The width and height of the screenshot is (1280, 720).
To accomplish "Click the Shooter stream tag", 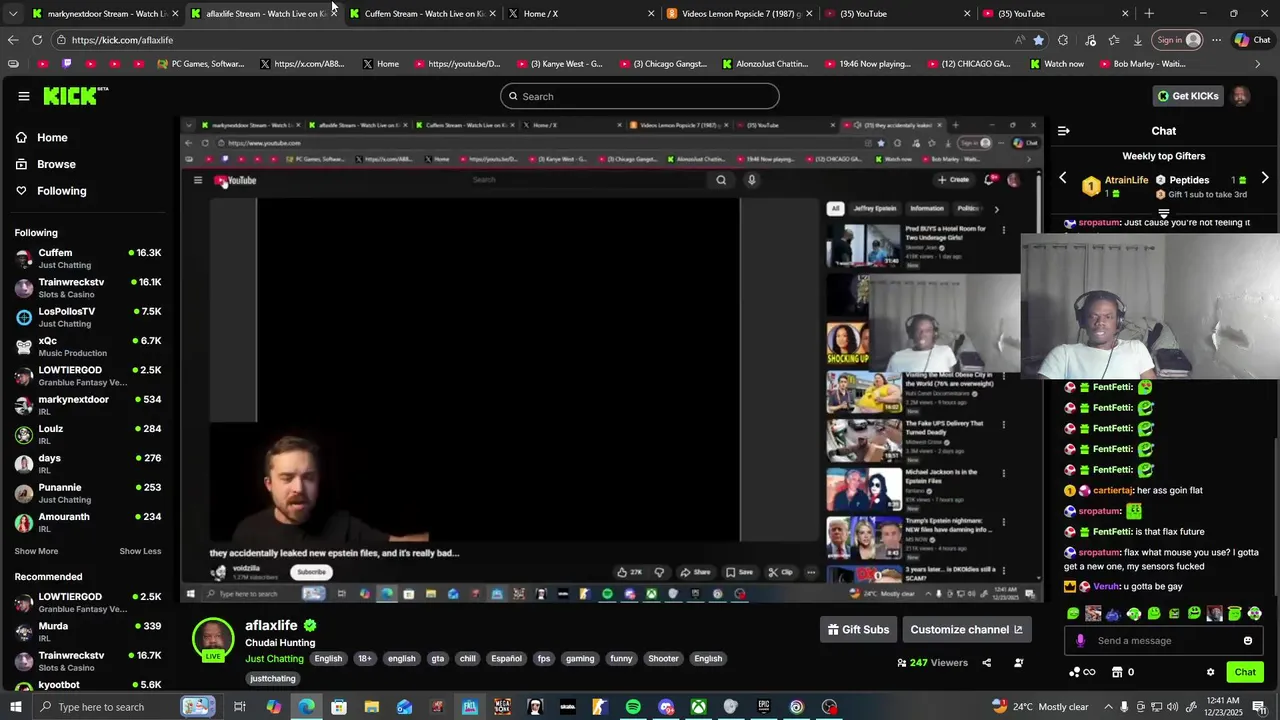I will pyautogui.click(x=663, y=659).
